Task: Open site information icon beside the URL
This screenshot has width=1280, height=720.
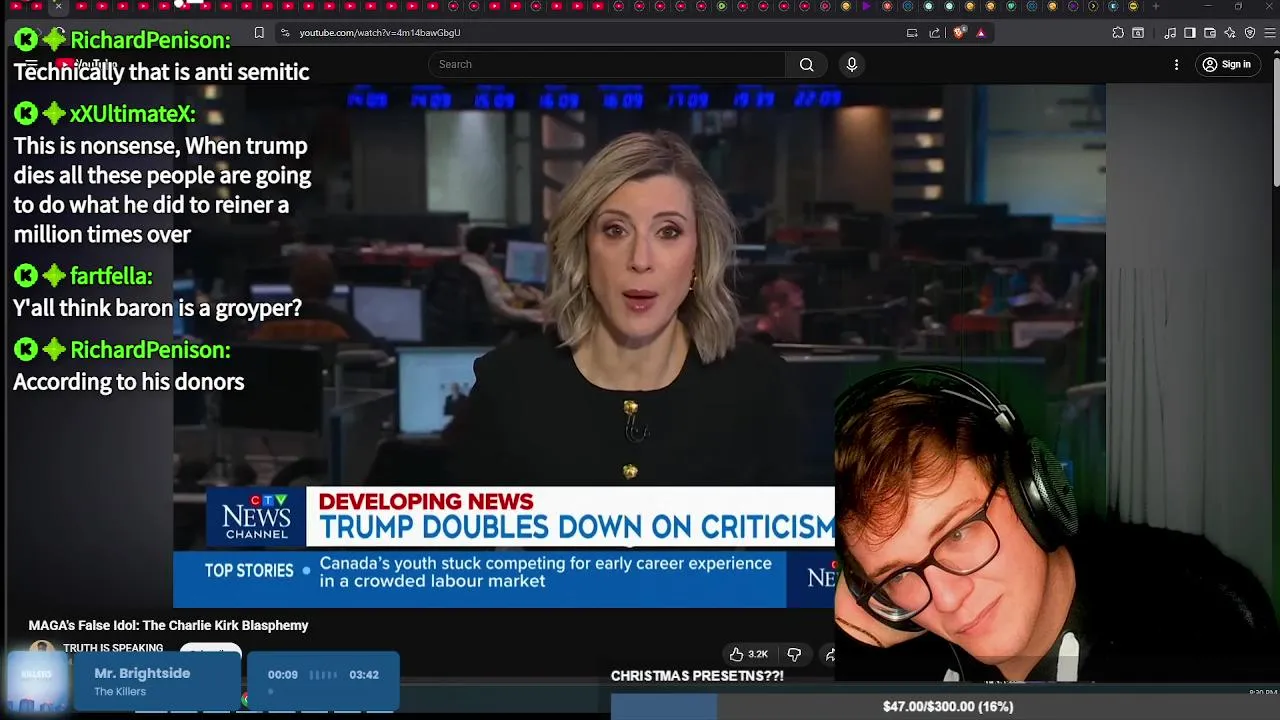Action: pyautogui.click(x=285, y=33)
